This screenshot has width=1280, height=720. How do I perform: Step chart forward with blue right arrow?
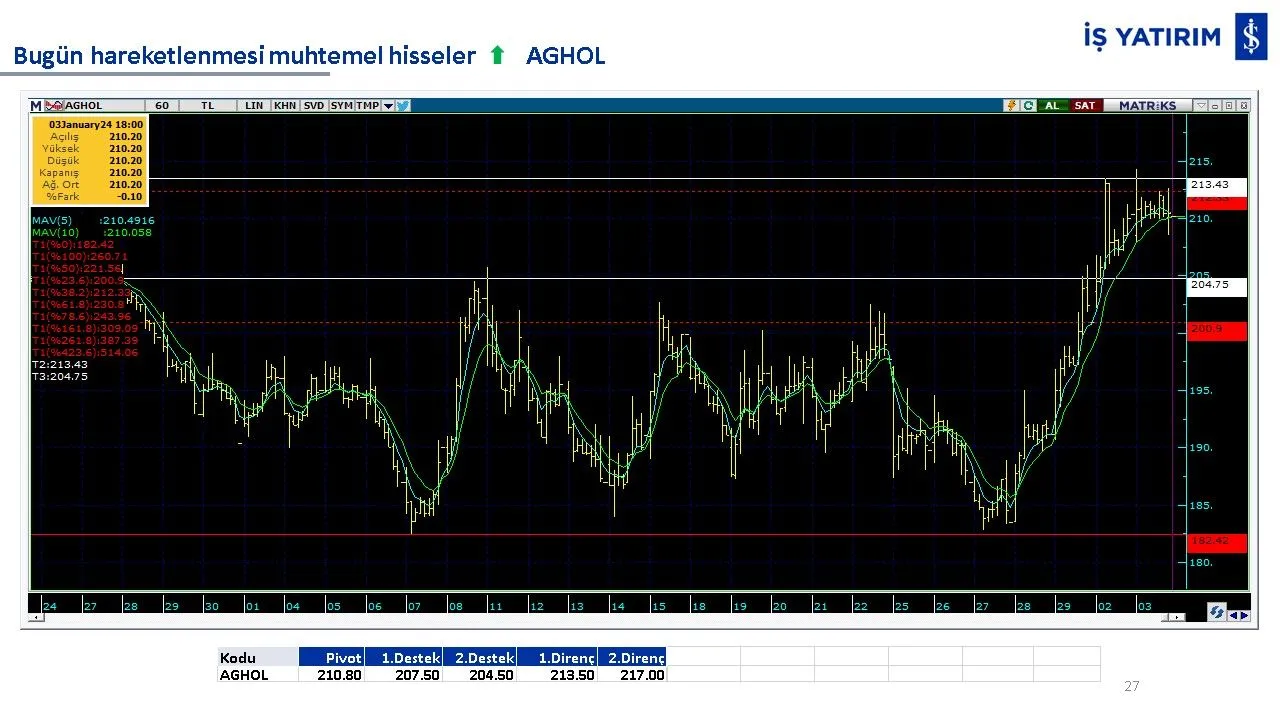[x=1244, y=615]
